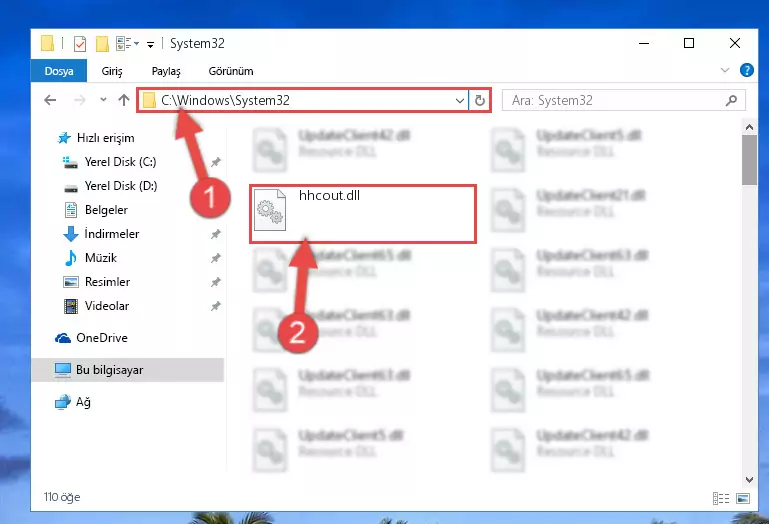Switch to details view in status bar
The height and width of the screenshot is (524, 769).
coord(720,498)
